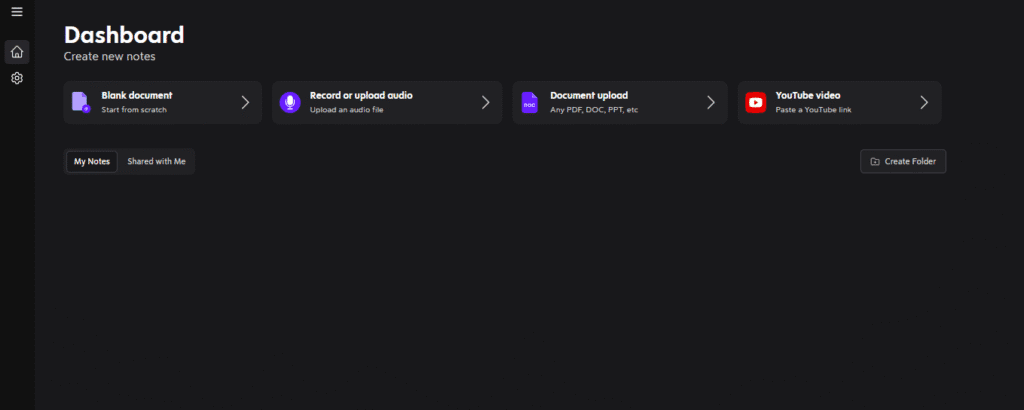This screenshot has width=1024, height=410.
Task: Select the Blank document title text
Action: point(136,95)
